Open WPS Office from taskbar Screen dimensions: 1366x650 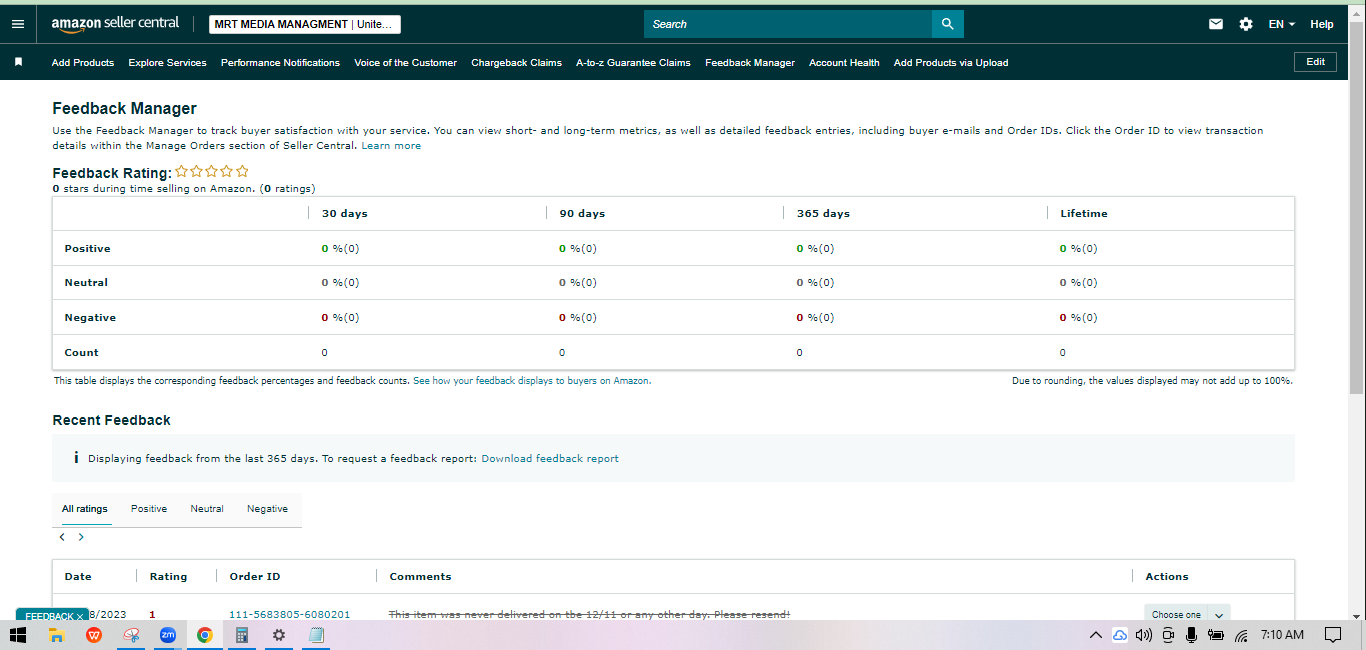coord(94,635)
